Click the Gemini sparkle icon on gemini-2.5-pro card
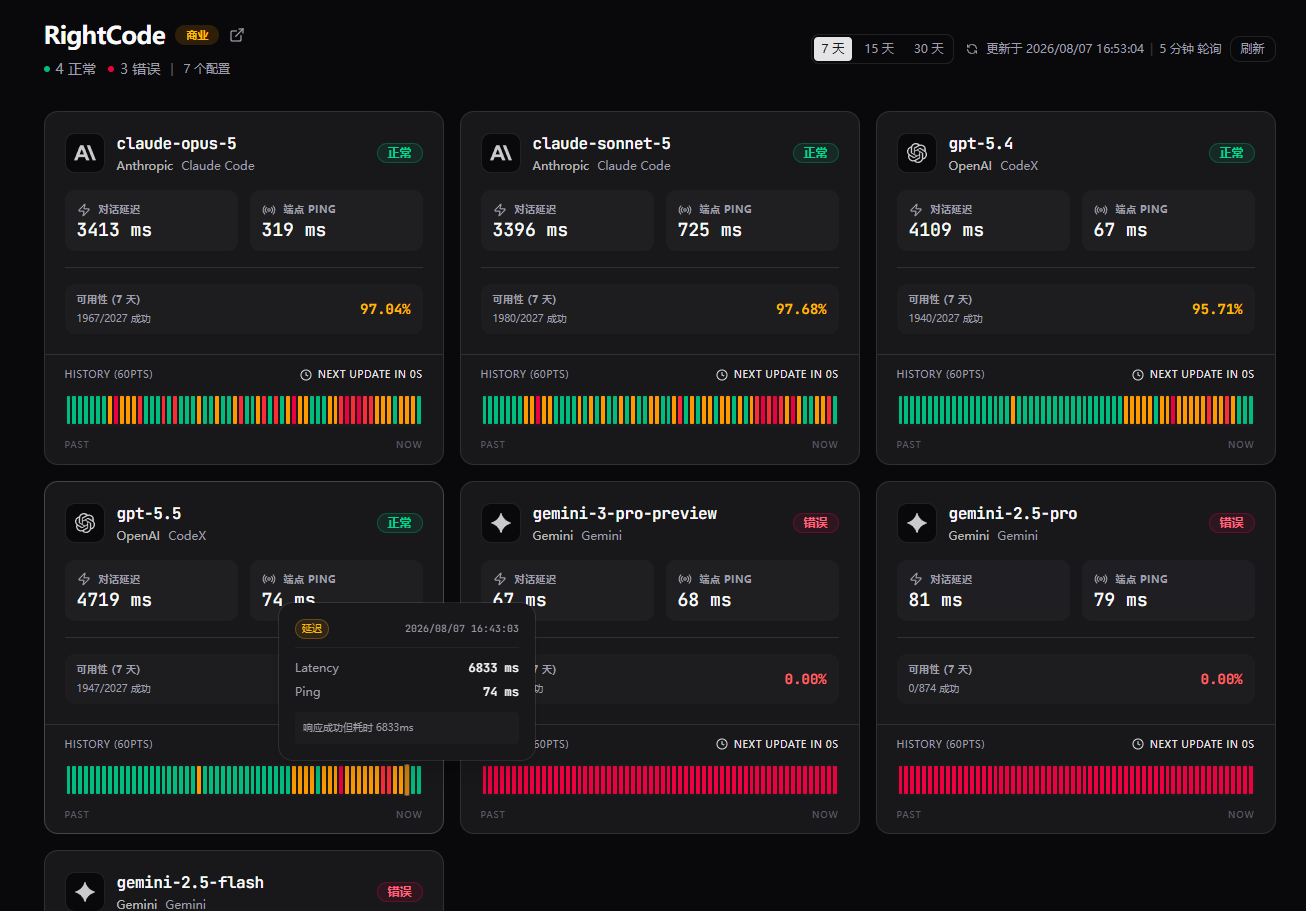The image size is (1306, 911). [917, 523]
